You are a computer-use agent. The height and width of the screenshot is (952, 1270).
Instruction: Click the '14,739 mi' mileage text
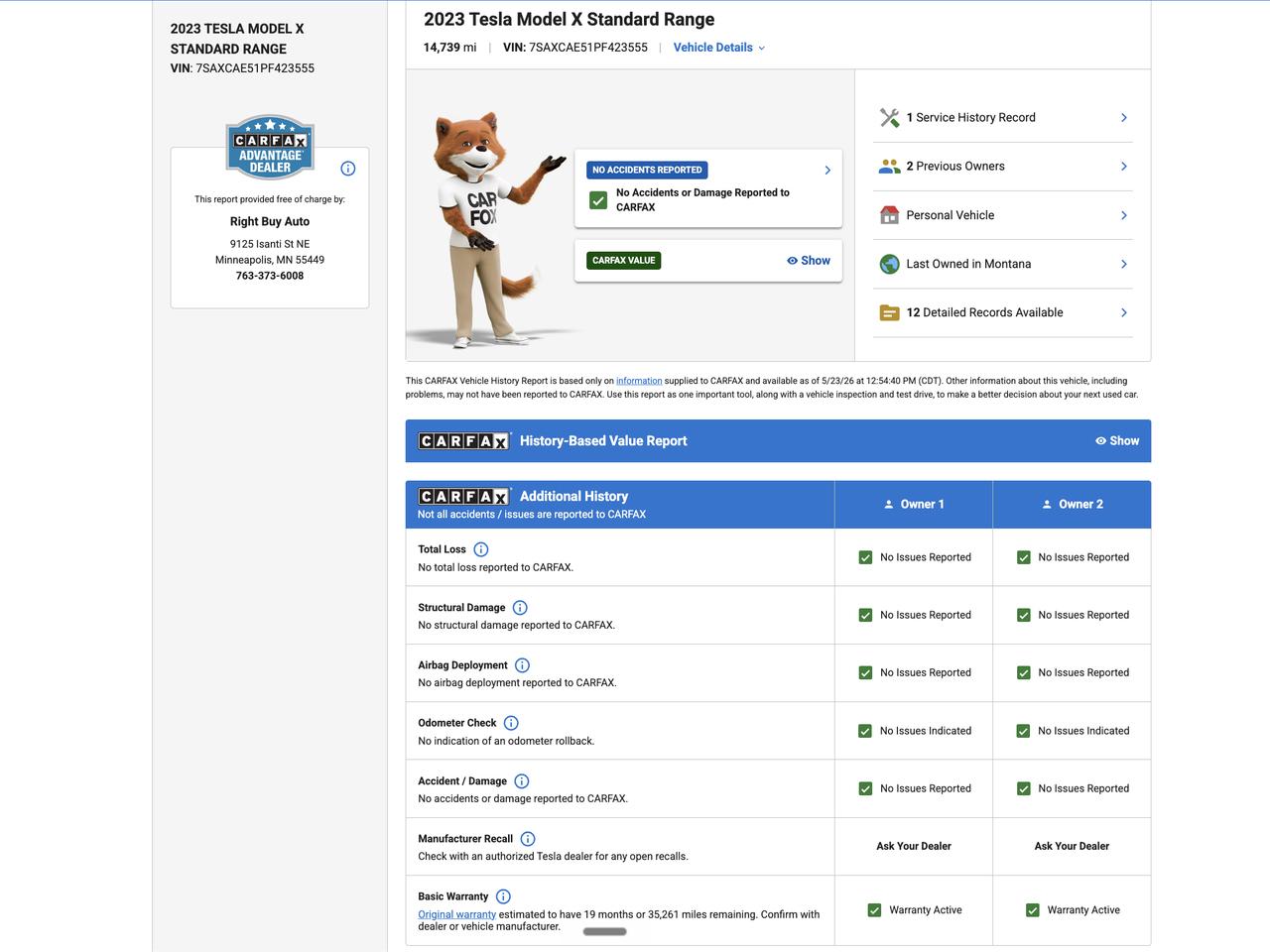pyautogui.click(x=449, y=48)
